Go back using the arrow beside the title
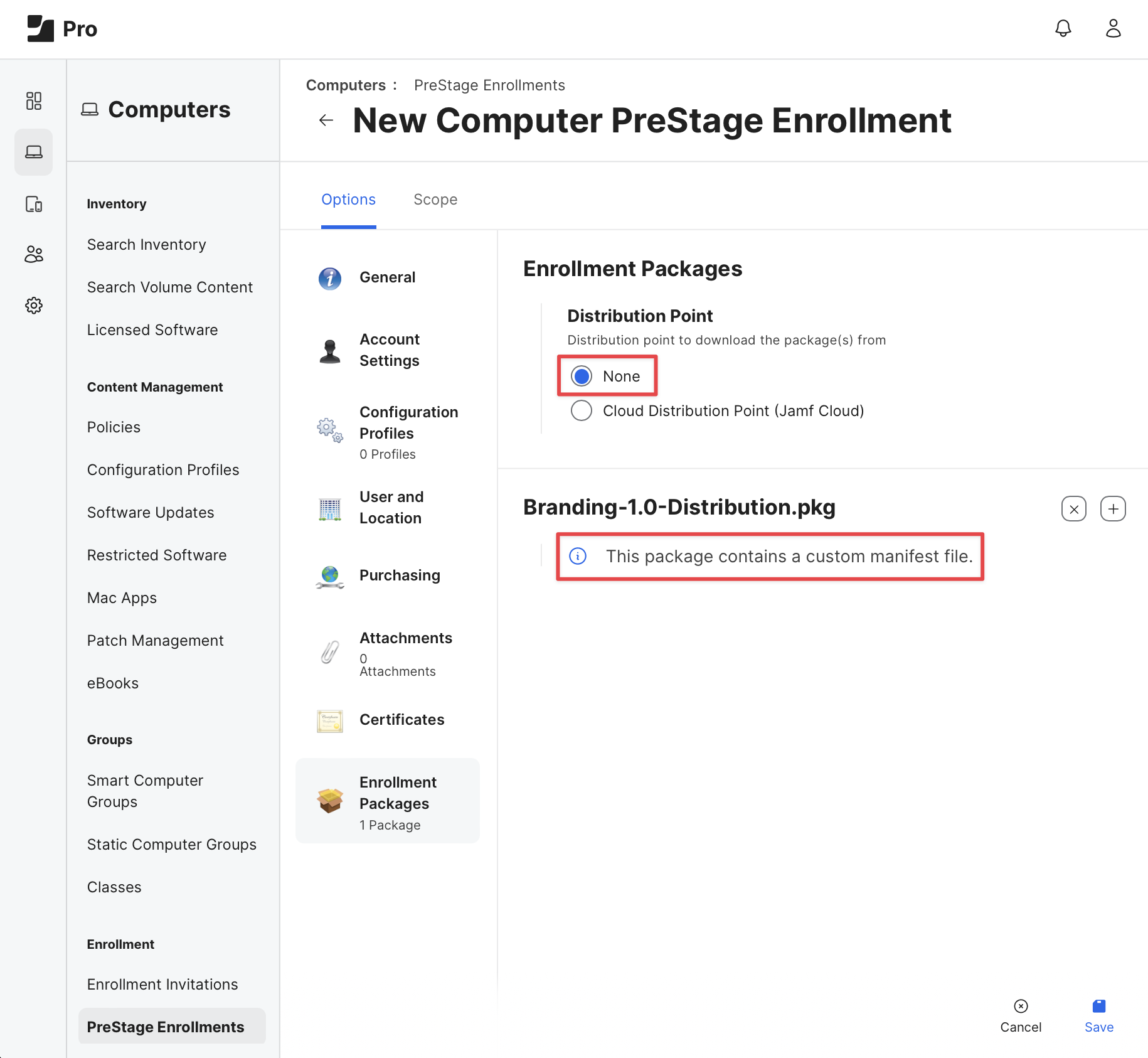The height and width of the screenshot is (1058, 1148). 326,120
